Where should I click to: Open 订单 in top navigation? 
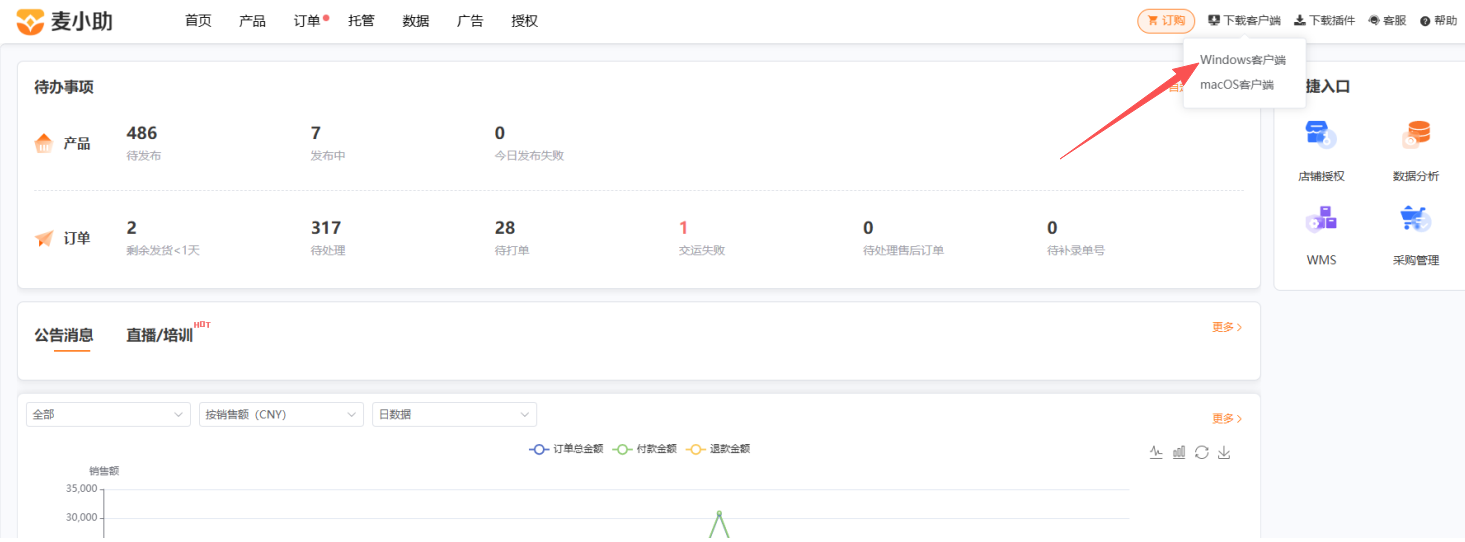pyautogui.click(x=307, y=20)
